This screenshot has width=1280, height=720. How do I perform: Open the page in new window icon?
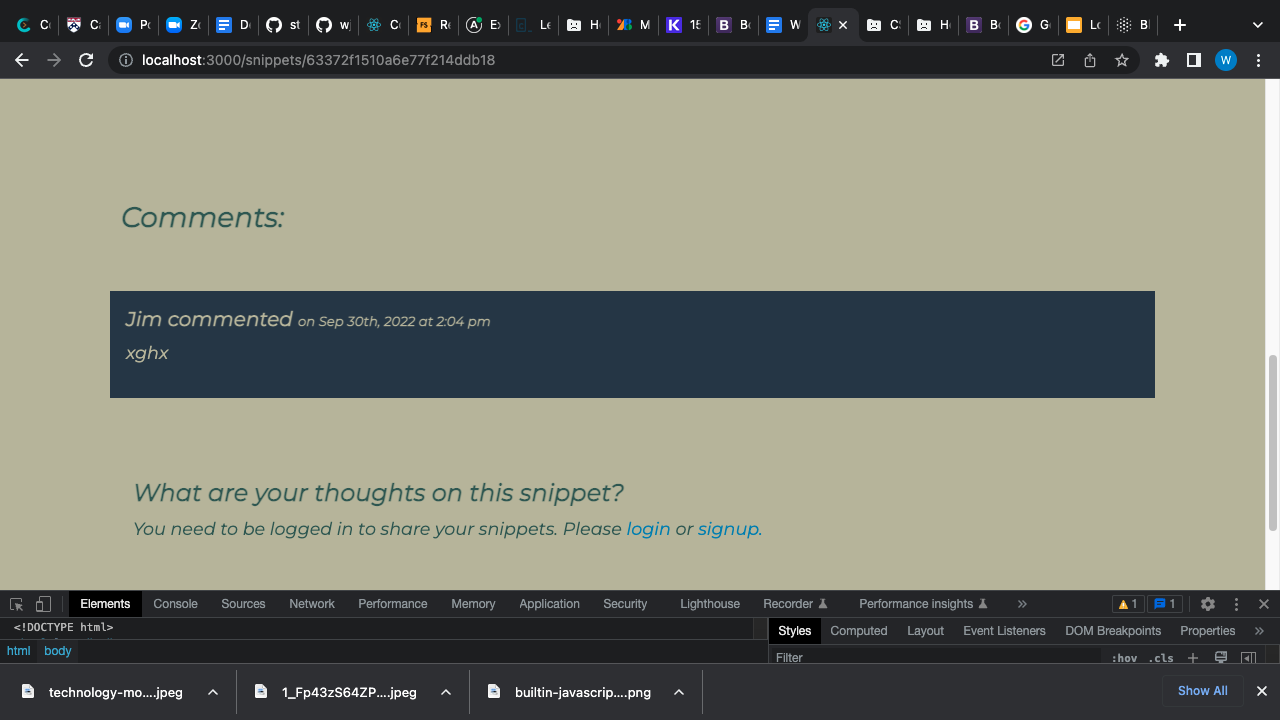click(1058, 60)
